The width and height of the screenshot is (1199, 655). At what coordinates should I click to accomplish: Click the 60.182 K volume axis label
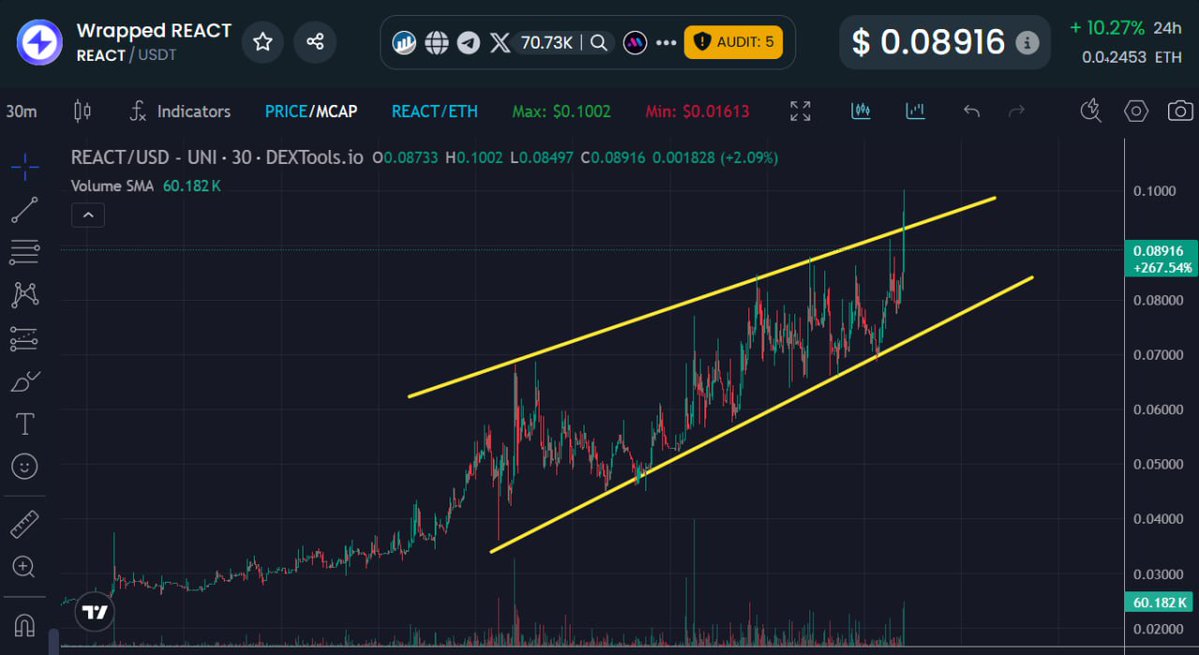pyautogui.click(x=1162, y=602)
